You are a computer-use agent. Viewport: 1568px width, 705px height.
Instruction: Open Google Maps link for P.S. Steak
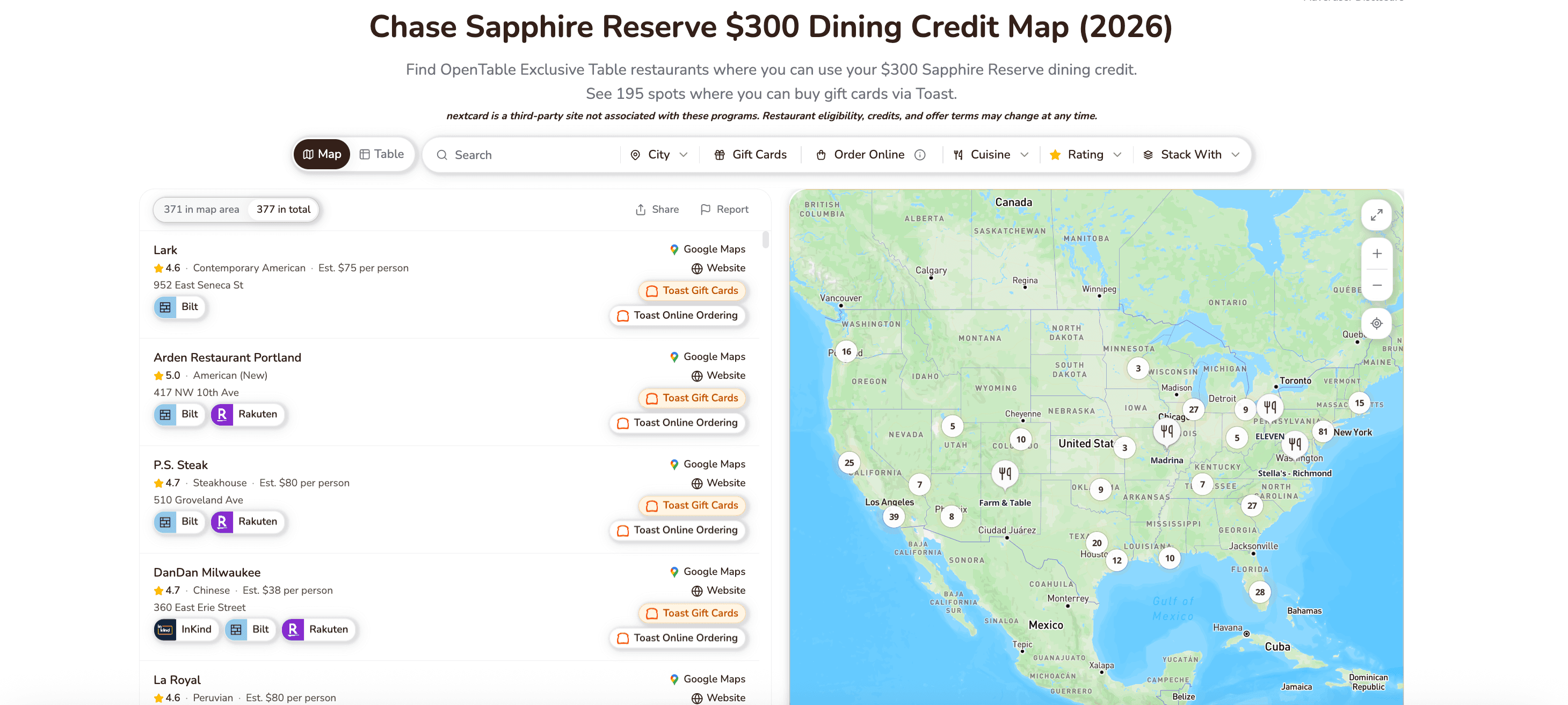pos(707,464)
